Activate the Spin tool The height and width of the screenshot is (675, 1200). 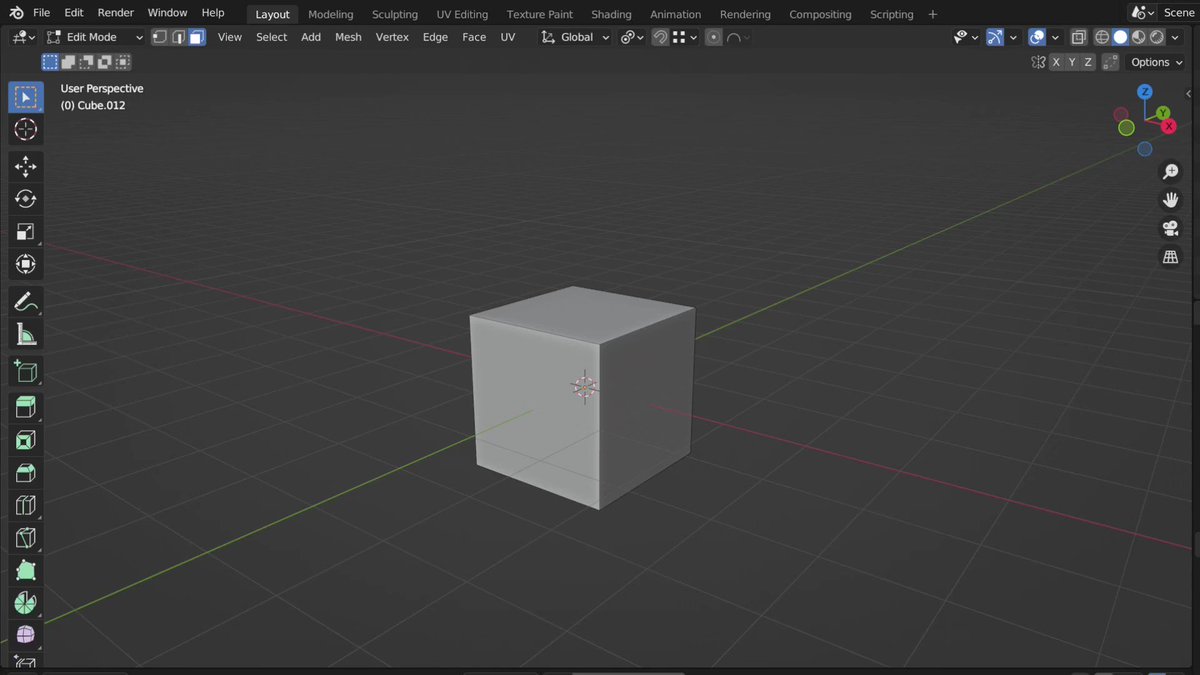coord(26,603)
